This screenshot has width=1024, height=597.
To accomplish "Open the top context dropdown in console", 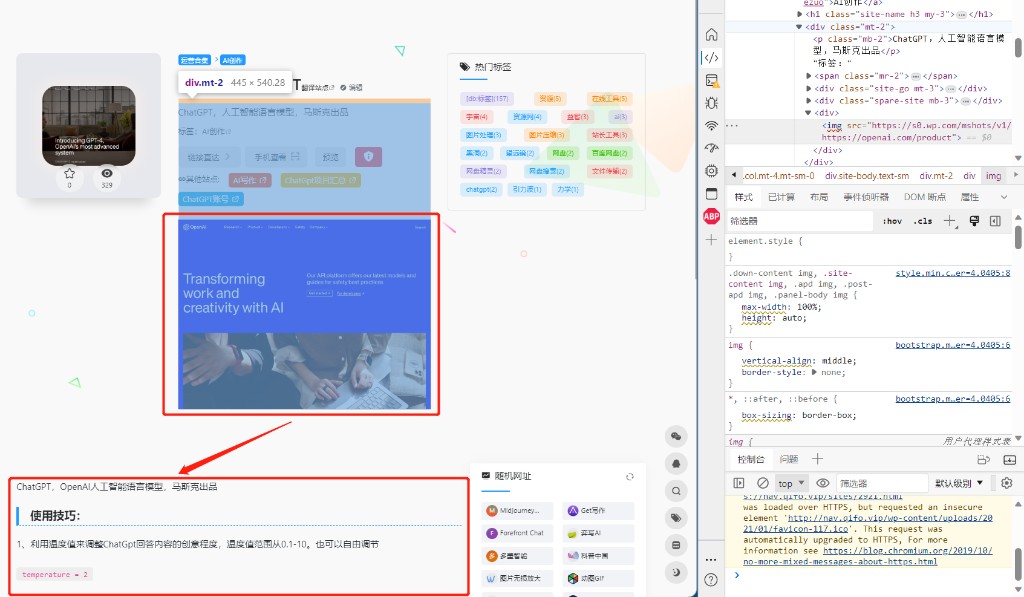I will click(791, 483).
